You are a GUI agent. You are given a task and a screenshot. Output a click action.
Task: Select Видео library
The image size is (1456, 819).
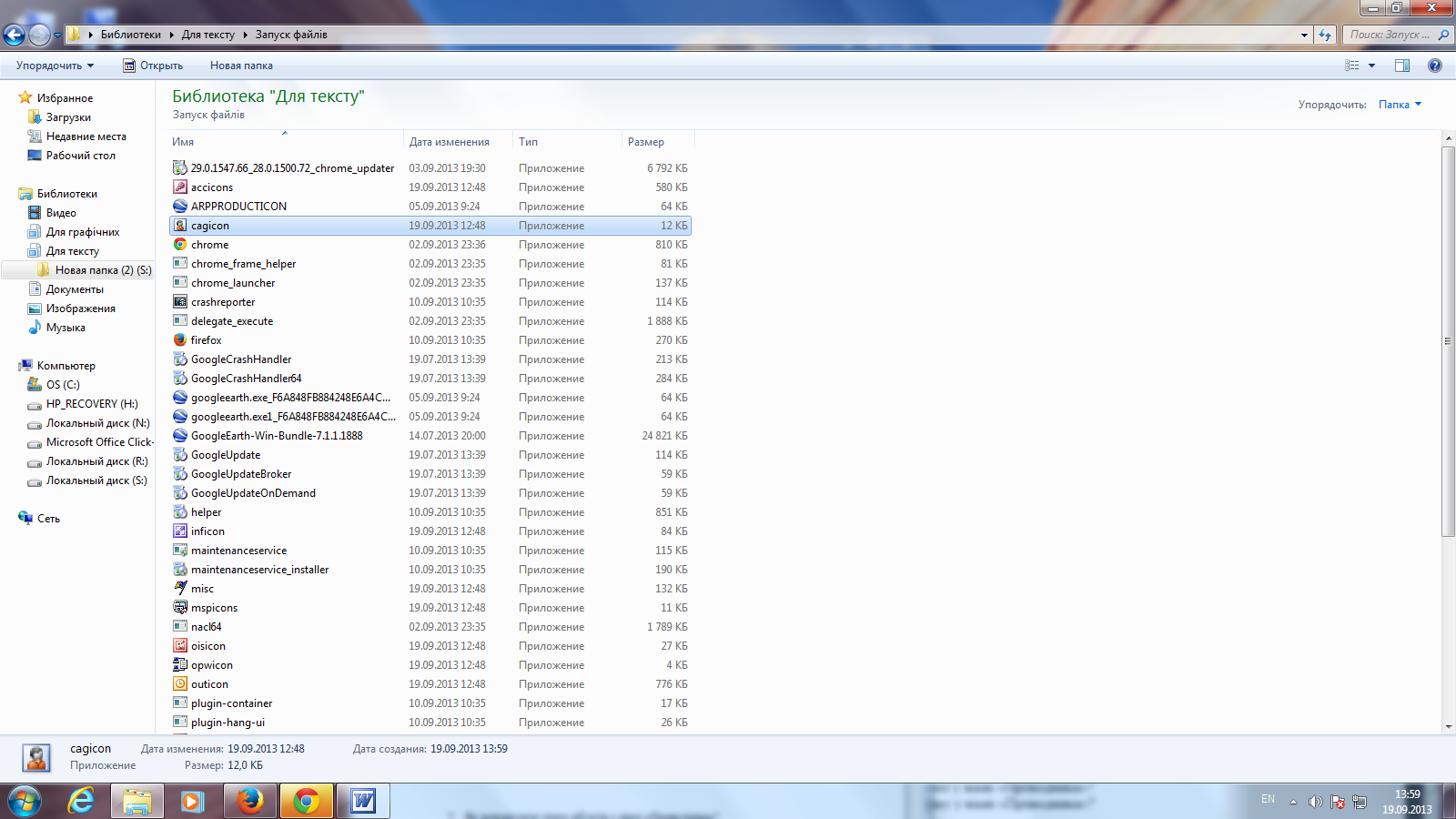pos(61,213)
